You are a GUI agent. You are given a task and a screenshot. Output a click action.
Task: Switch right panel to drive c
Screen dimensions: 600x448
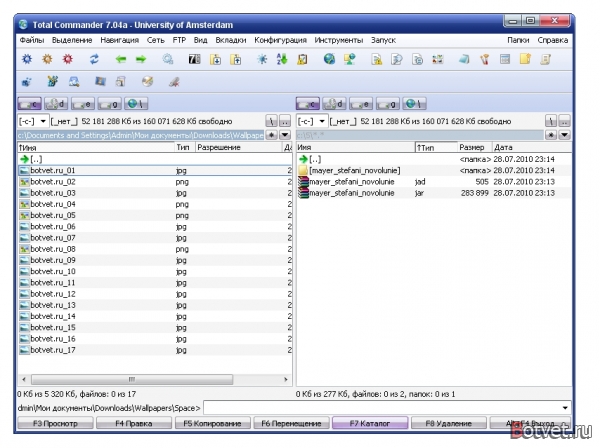coord(308,104)
